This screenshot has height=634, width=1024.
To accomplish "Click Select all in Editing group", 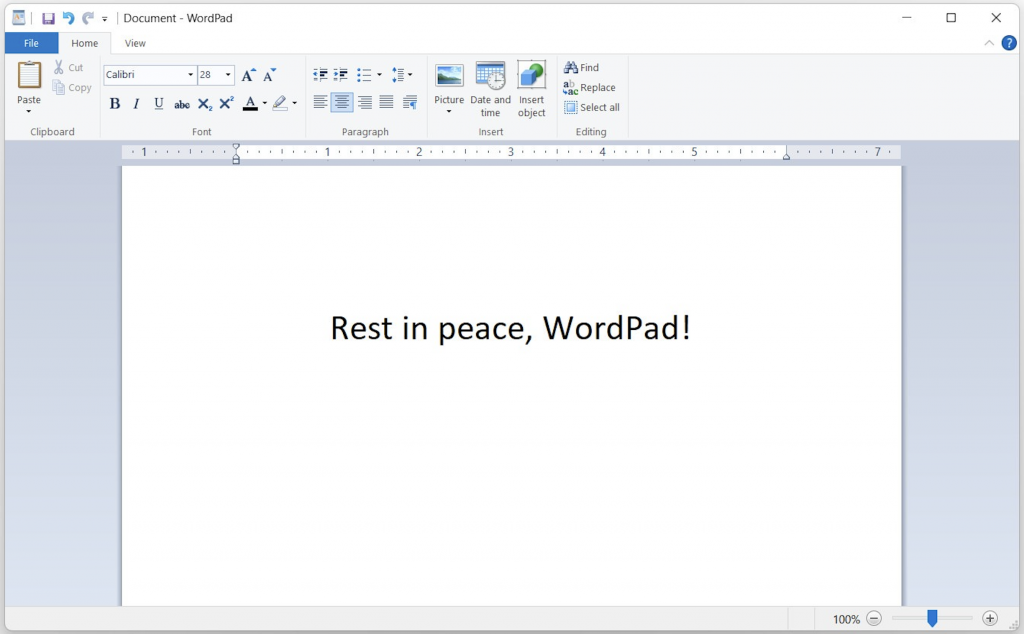I will [592, 107].
